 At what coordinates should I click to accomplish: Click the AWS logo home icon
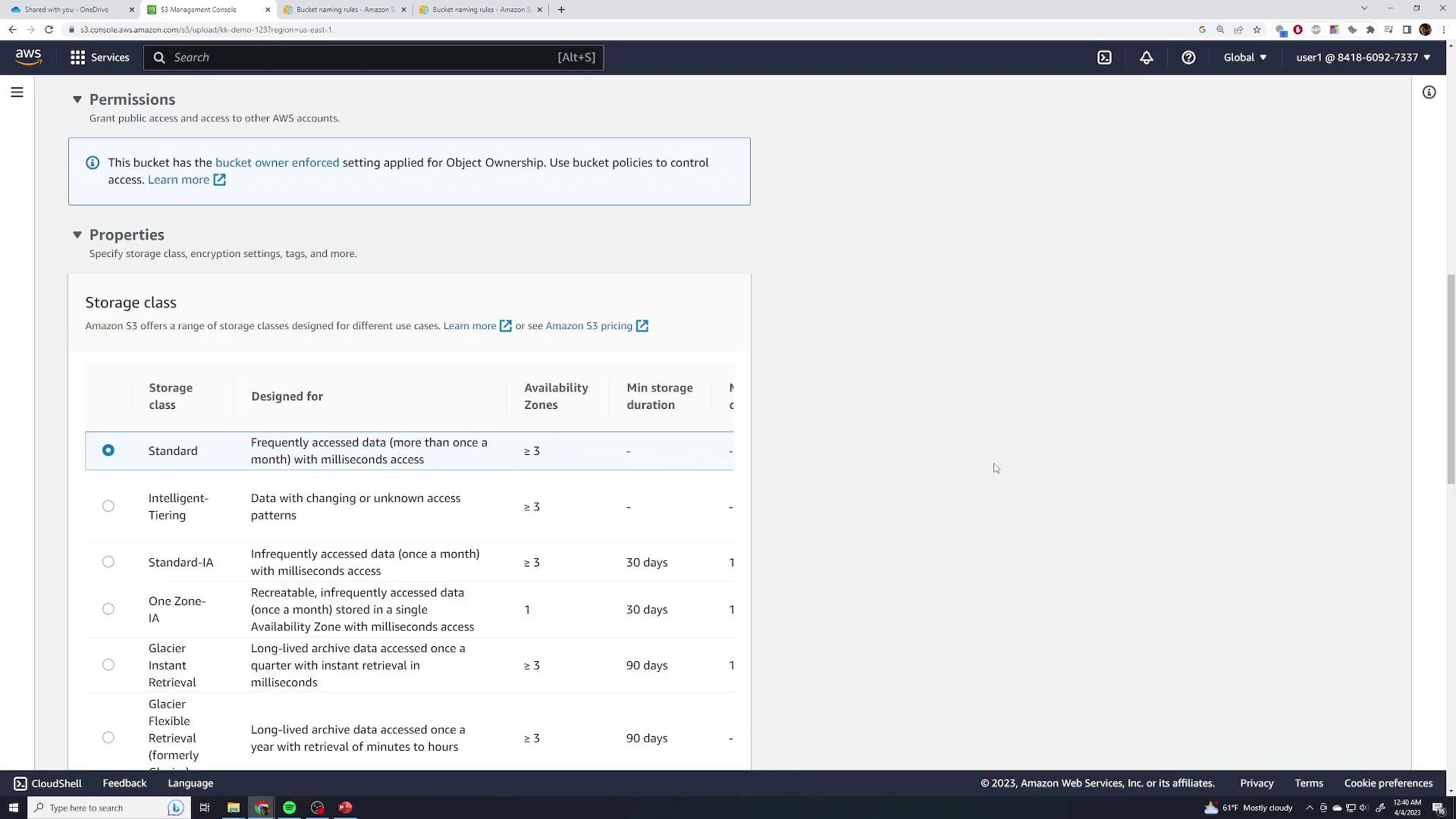[29, 58]
